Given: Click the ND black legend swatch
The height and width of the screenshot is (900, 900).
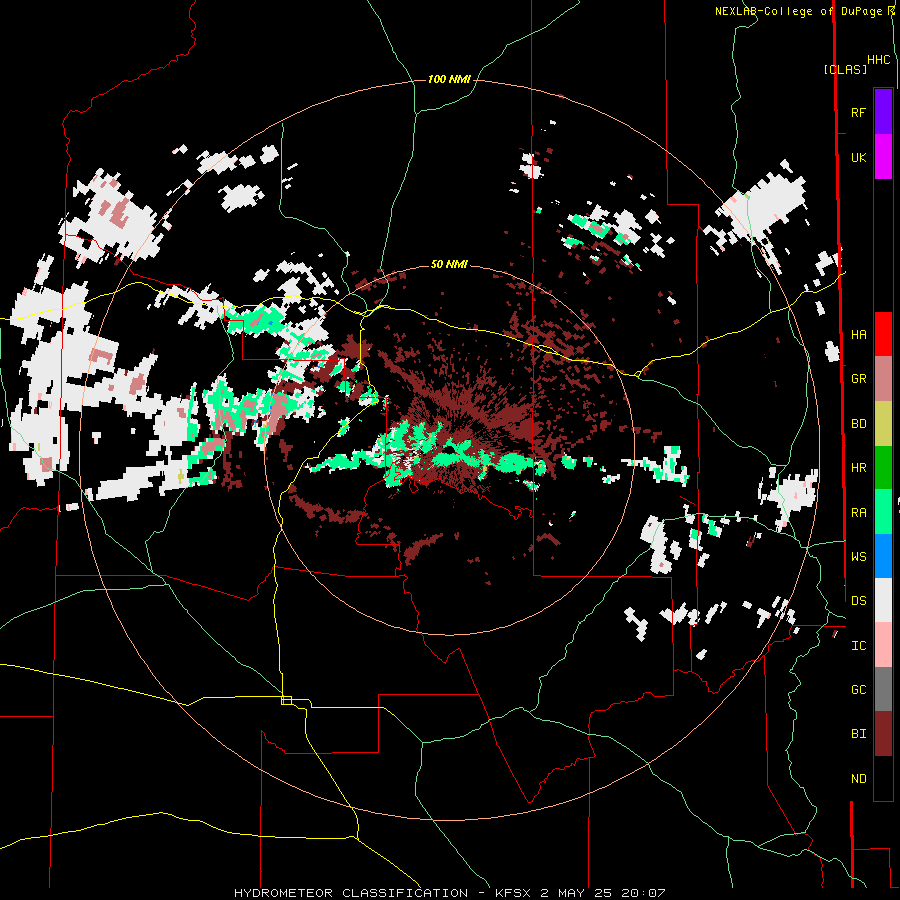Looking at the screenshot, I should click(x=883, y=778).
